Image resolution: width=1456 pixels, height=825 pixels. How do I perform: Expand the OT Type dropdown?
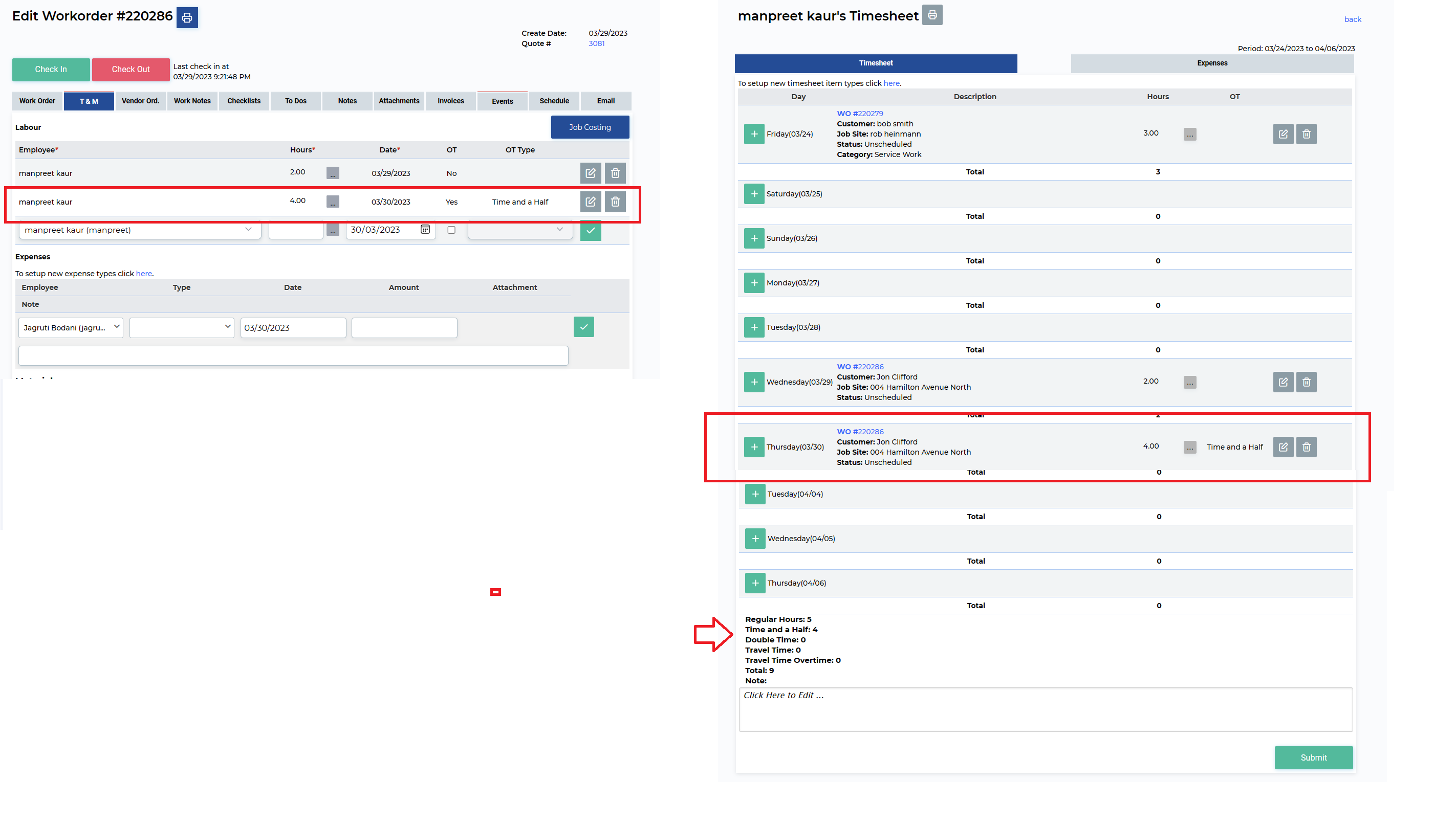(519, 230)
